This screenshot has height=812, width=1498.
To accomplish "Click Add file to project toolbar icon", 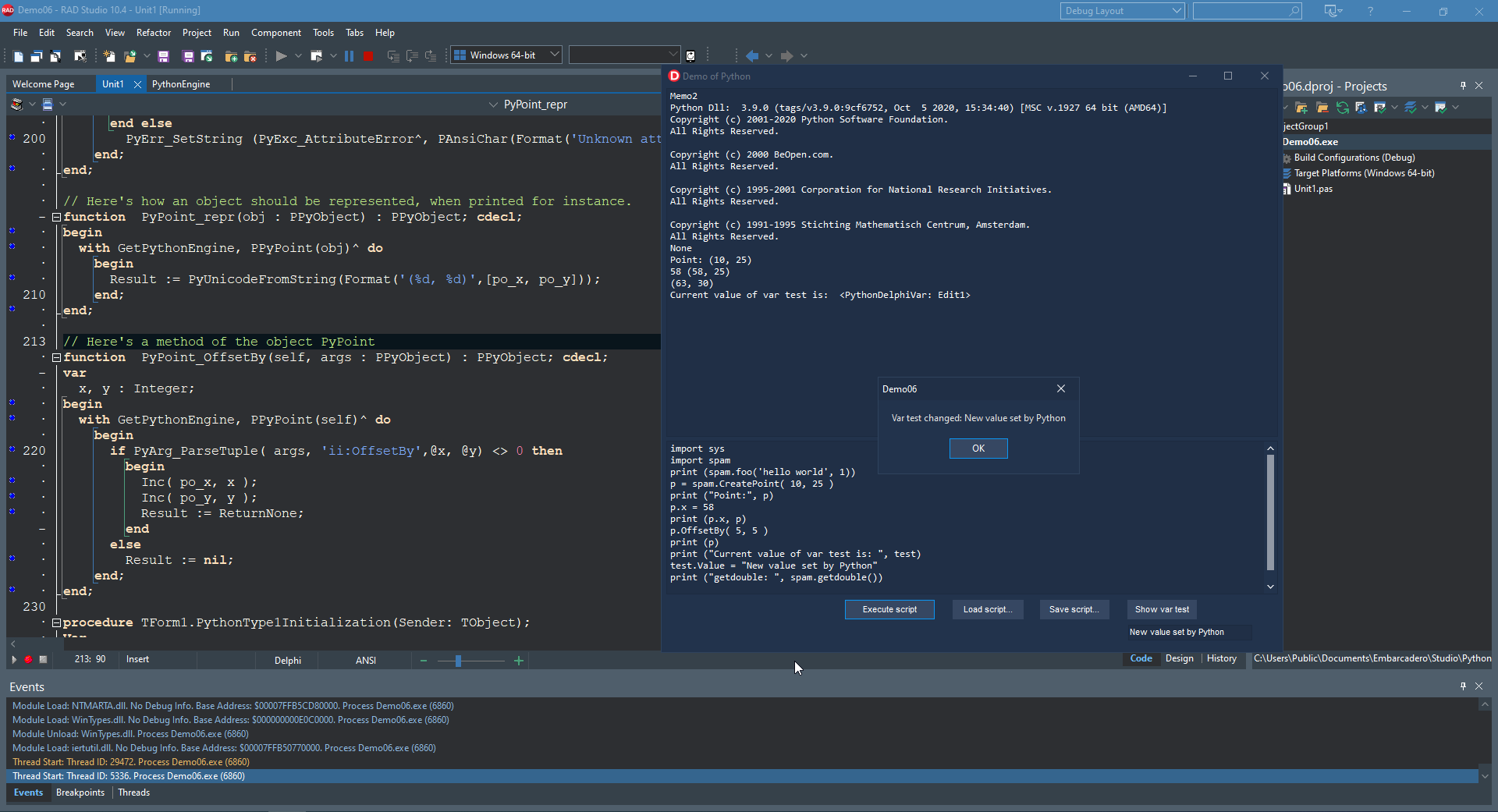I will click(231, 56).
